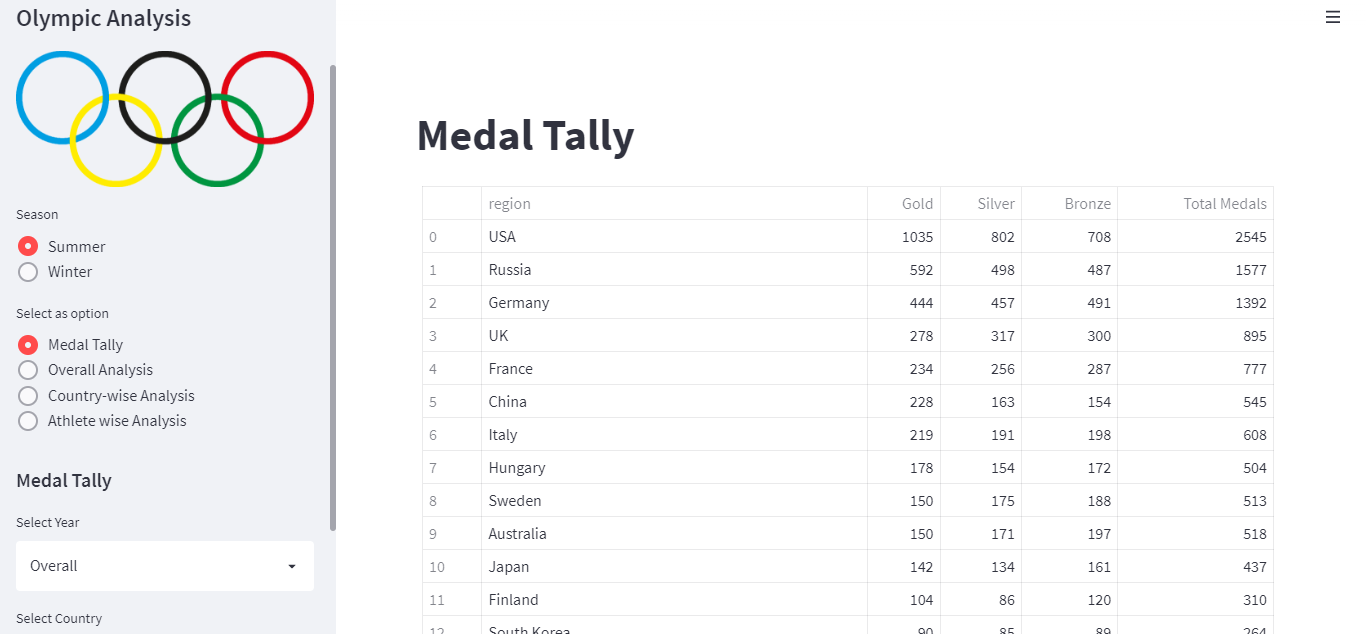This screenshot has height=634, width=1366.
Task: Click the Total Medals column header
Action: point(1225,203)
